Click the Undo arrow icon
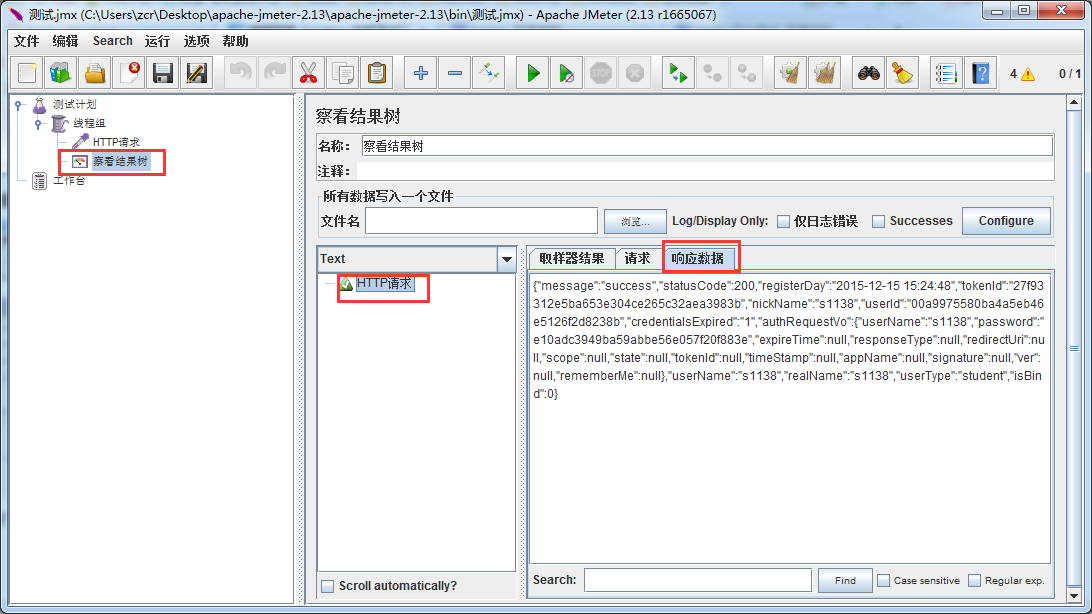Screen dimensions: 1092x614 point(241,73)
